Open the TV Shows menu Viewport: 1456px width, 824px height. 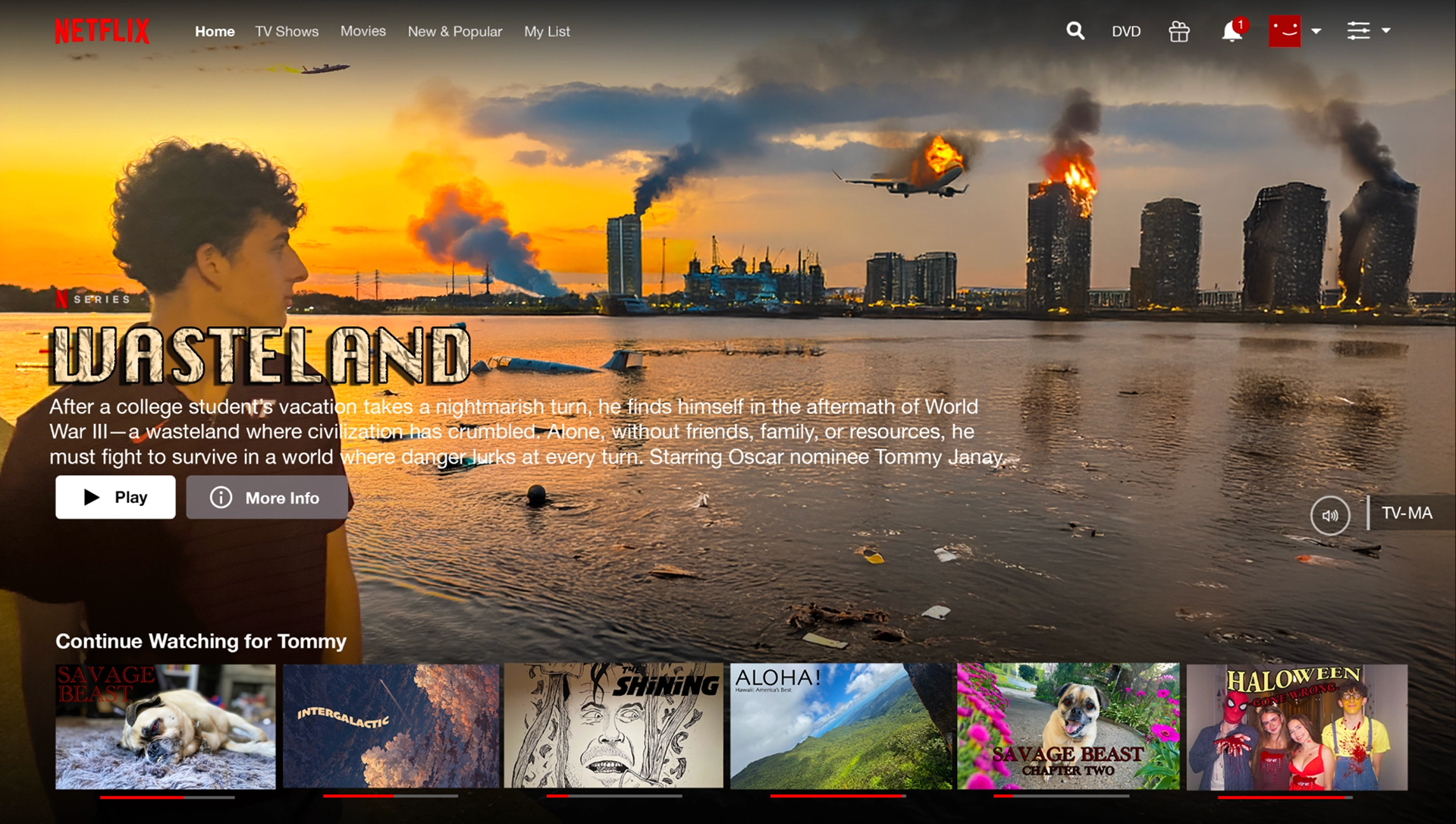pyautogui.click(x=287, y=32)
